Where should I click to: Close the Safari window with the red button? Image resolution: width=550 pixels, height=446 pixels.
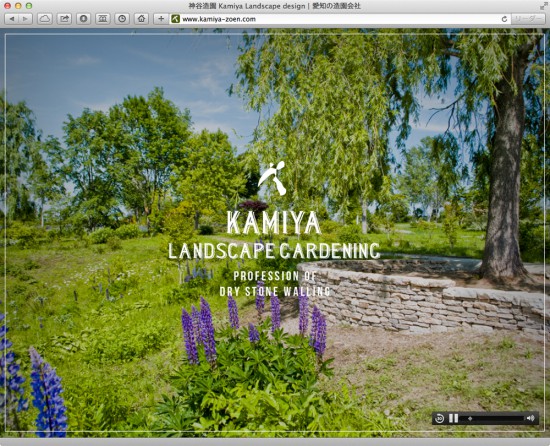7,6
